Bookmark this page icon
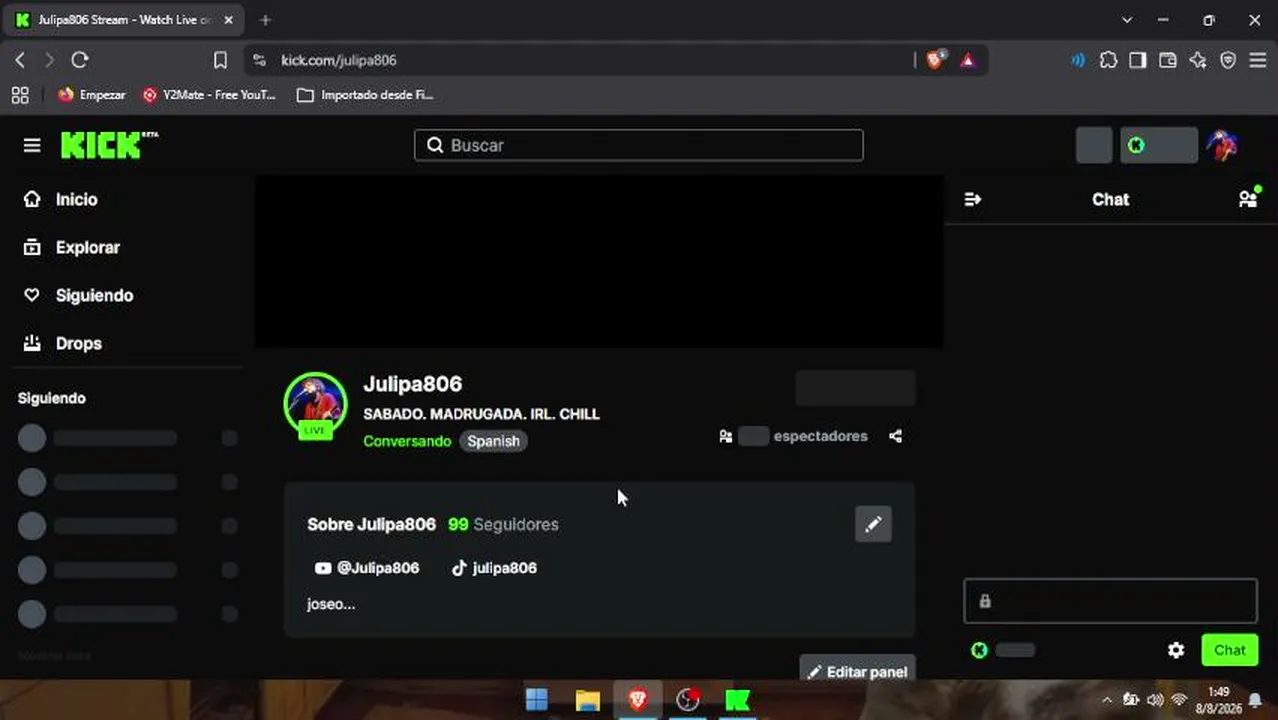 tap(220, 60)
